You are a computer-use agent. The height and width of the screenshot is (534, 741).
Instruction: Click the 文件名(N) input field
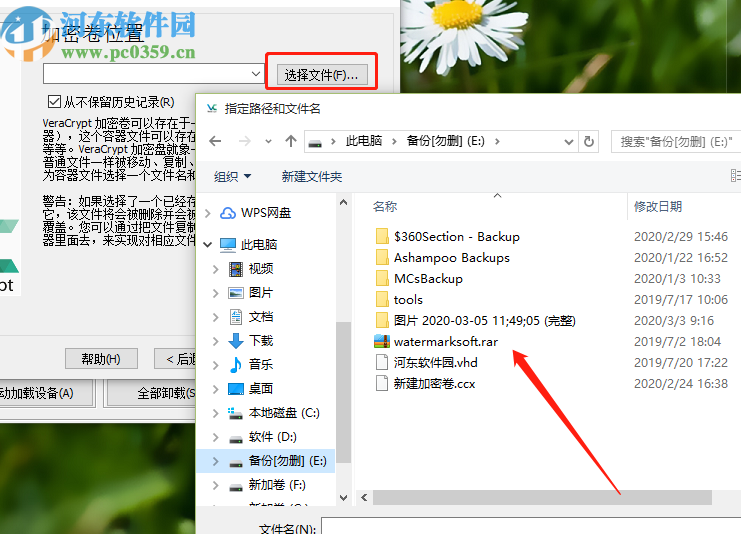click(x=531, y=525)
